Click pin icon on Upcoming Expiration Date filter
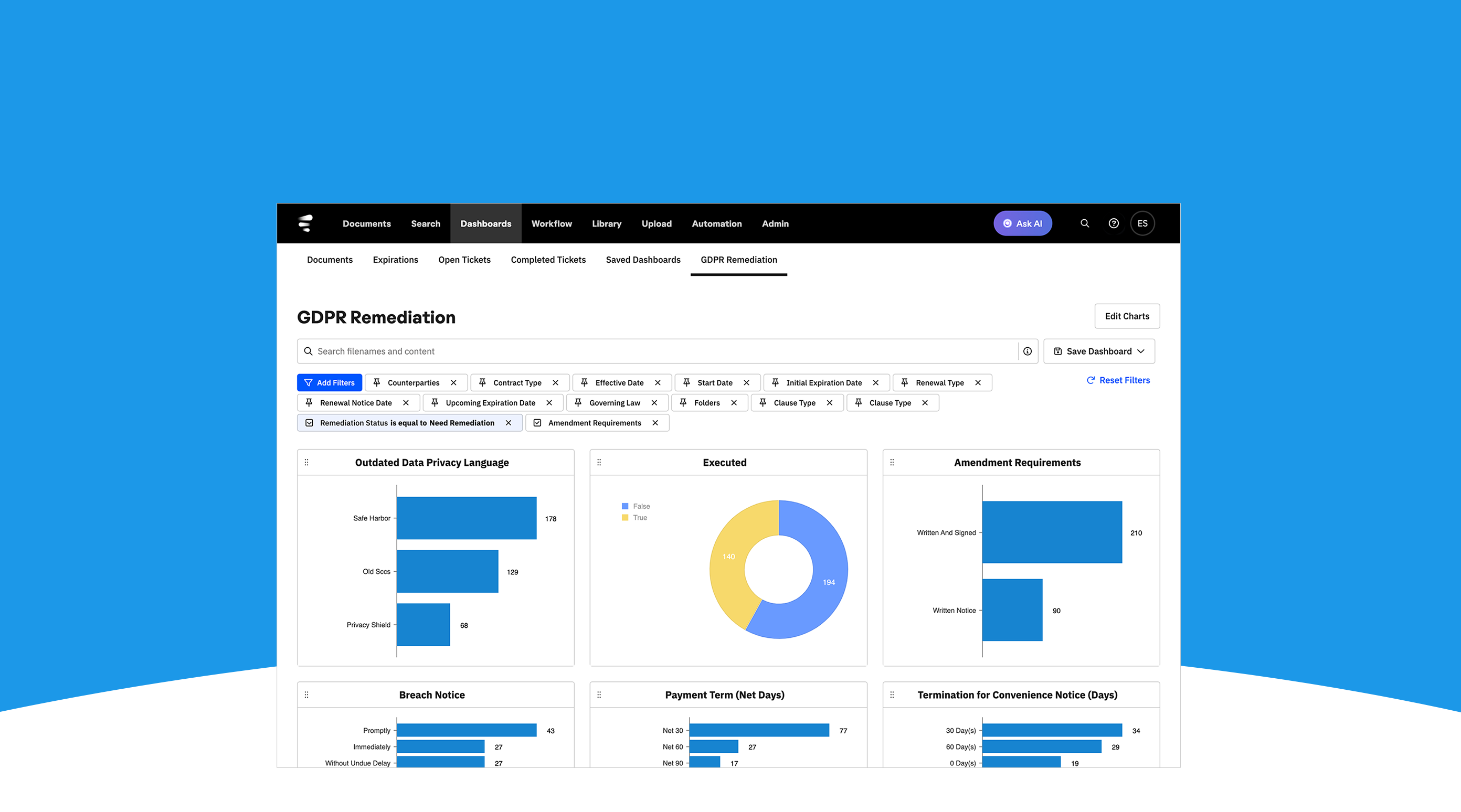1461x812 pixels. (435, 403)
